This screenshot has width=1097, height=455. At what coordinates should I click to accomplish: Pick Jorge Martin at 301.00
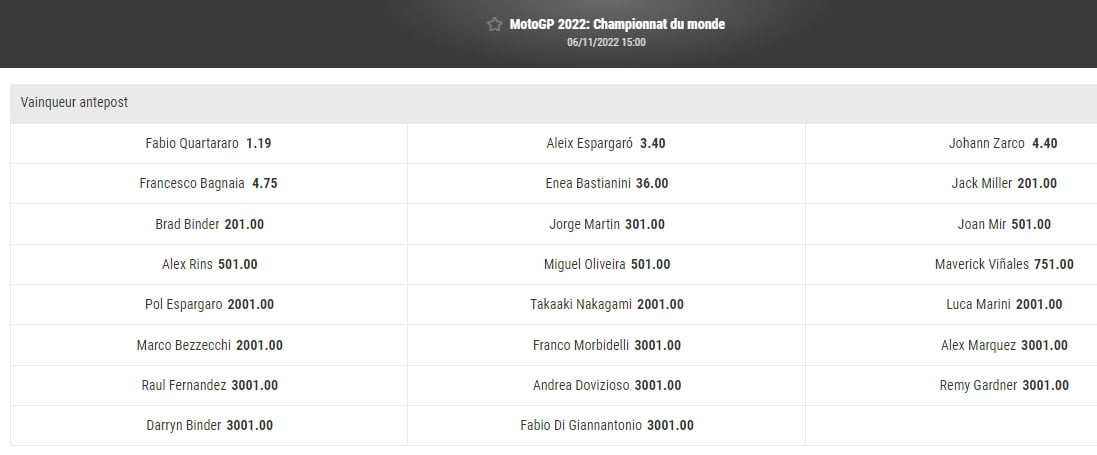tap(606, 224)
